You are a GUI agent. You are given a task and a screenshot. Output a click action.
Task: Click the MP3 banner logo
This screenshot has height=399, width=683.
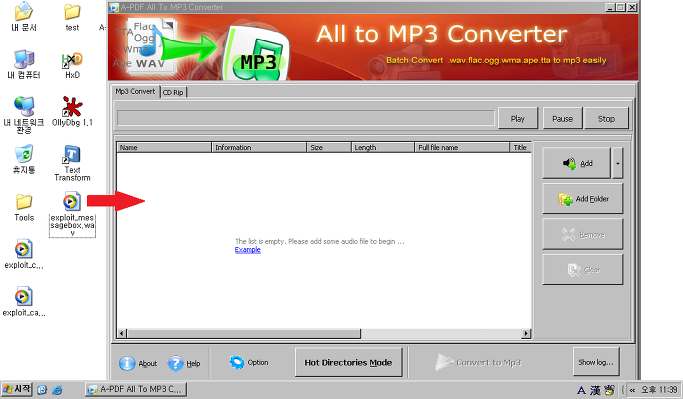257,54
